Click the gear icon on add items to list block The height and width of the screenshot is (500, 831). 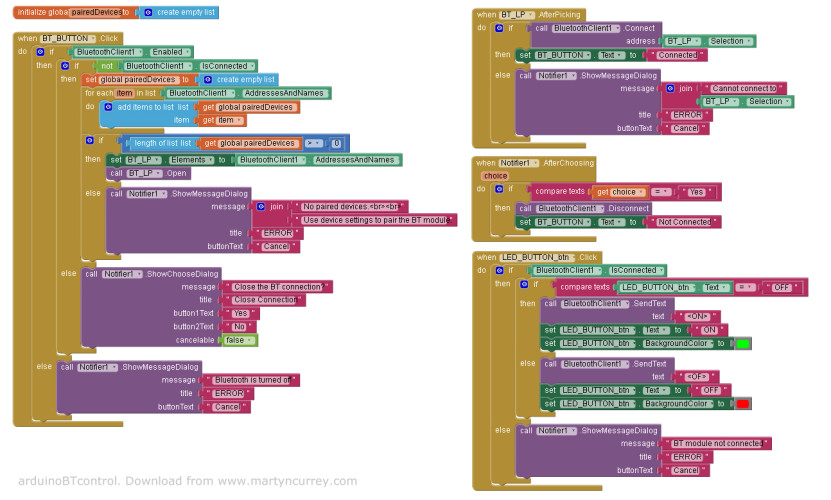108,107
